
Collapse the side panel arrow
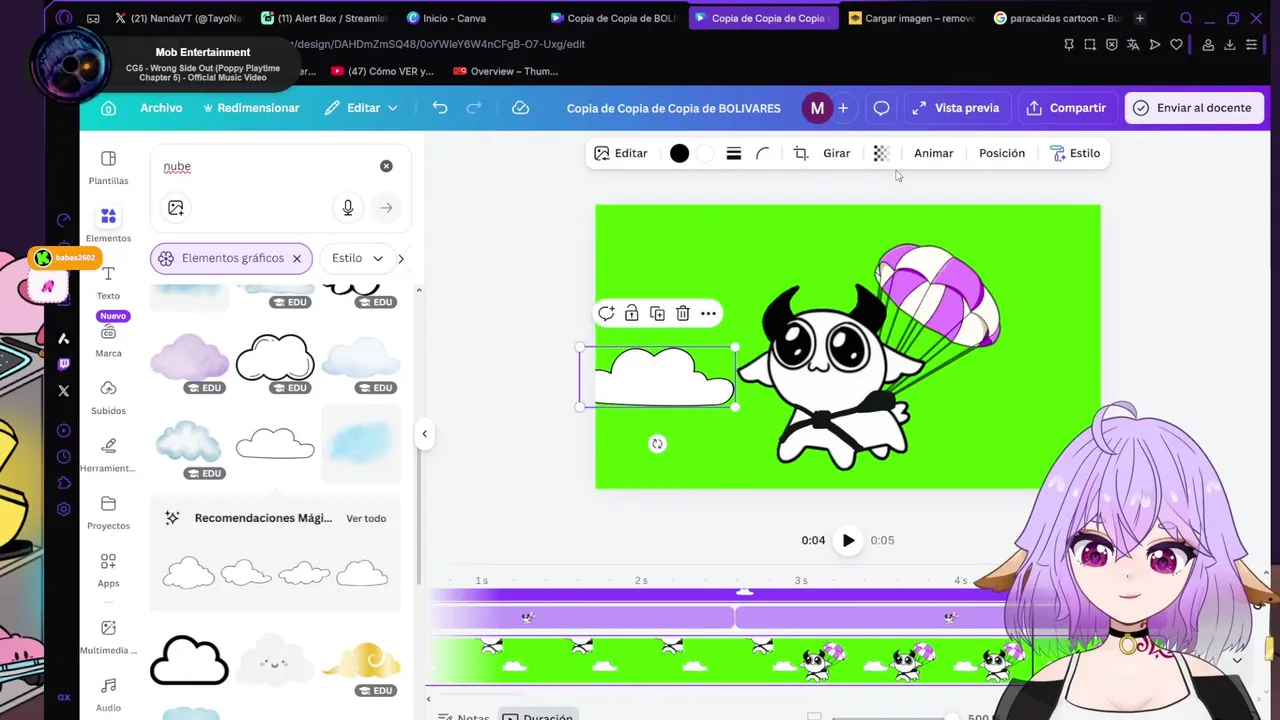tap(424, 434)
